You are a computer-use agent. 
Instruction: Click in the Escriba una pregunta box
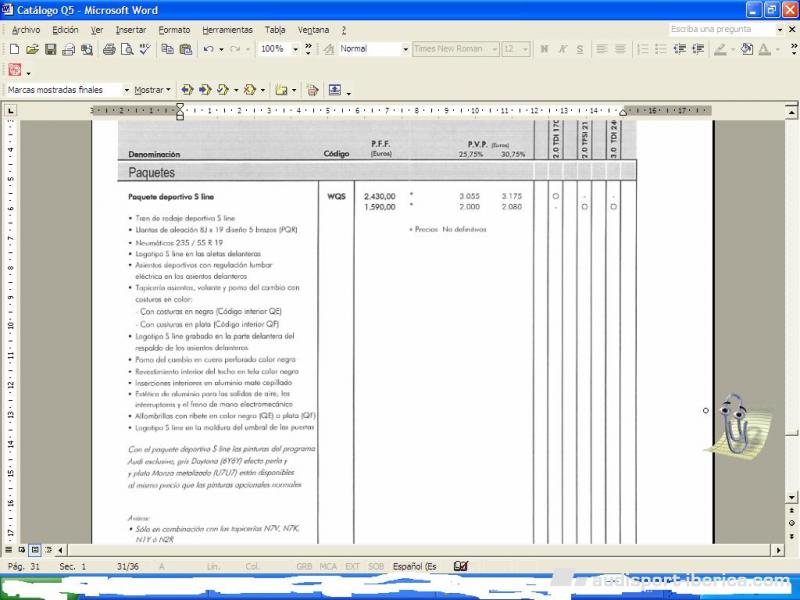(722, 29)
